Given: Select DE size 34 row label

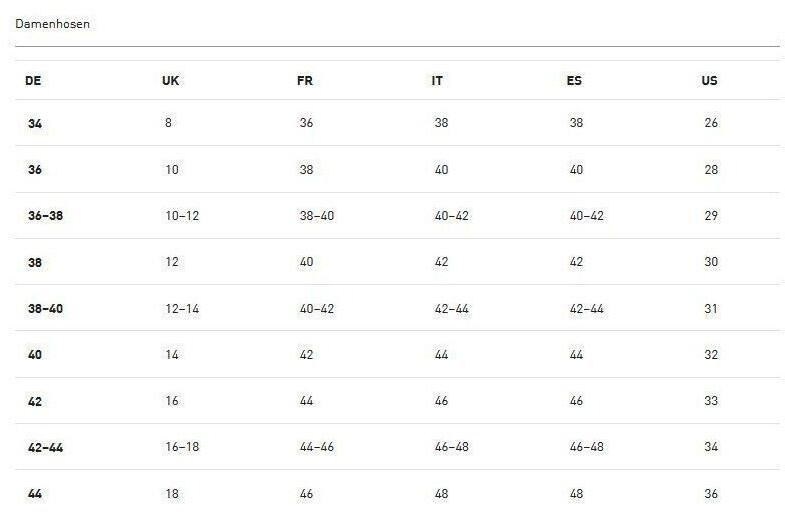Looking at the screenshot, I should [x=35, y=123].
